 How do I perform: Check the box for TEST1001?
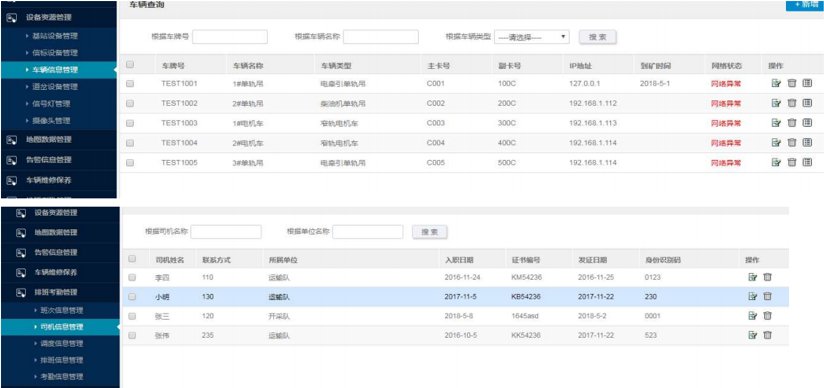coord(130,84)
